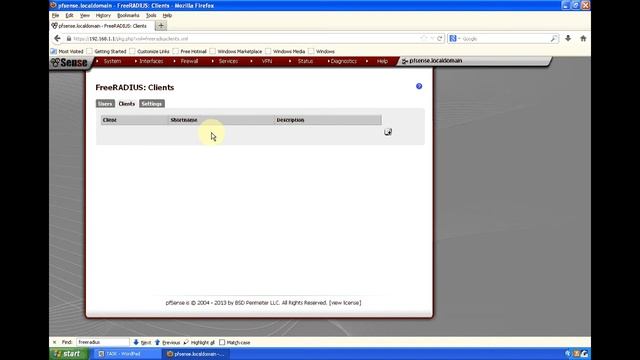The image size is (640, 360).
Task: Open Customize Links bookmark
Action: pyautogui.click(x=149, y=51)
